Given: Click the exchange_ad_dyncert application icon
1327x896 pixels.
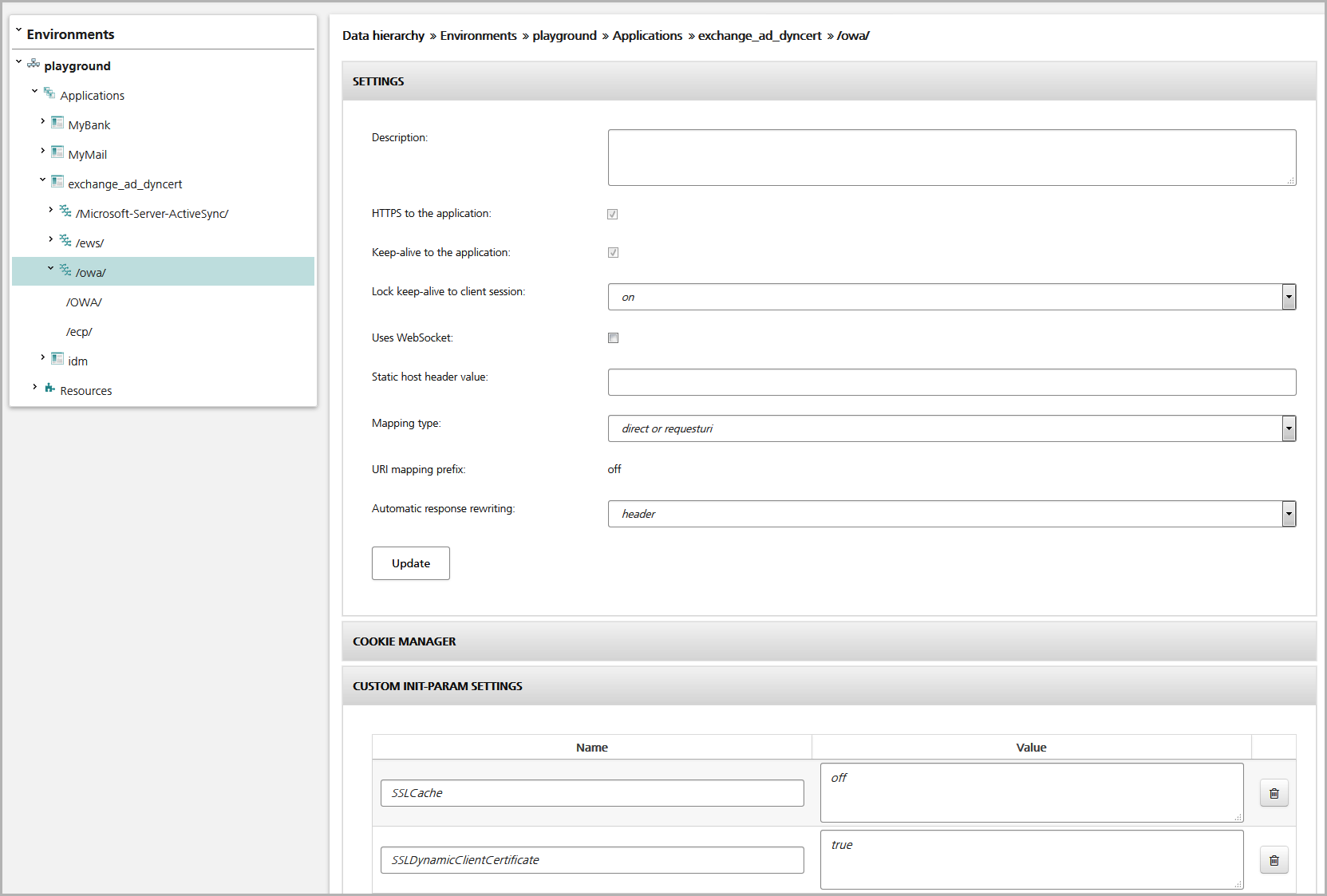Looking at the screenshot, I should click(57, 181).
